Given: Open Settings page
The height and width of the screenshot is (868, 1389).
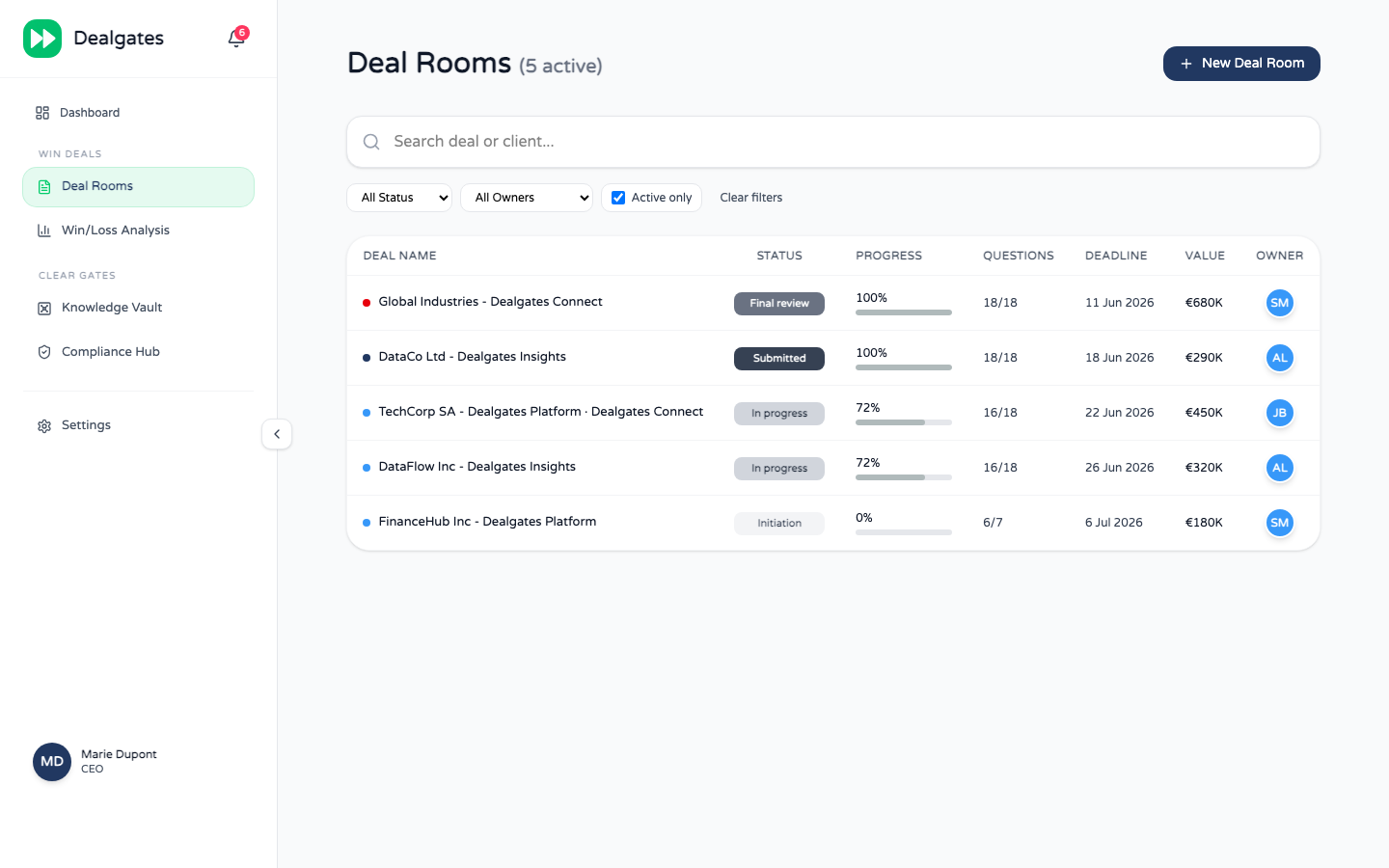Looking at the screenshot, I should [139, 425].
